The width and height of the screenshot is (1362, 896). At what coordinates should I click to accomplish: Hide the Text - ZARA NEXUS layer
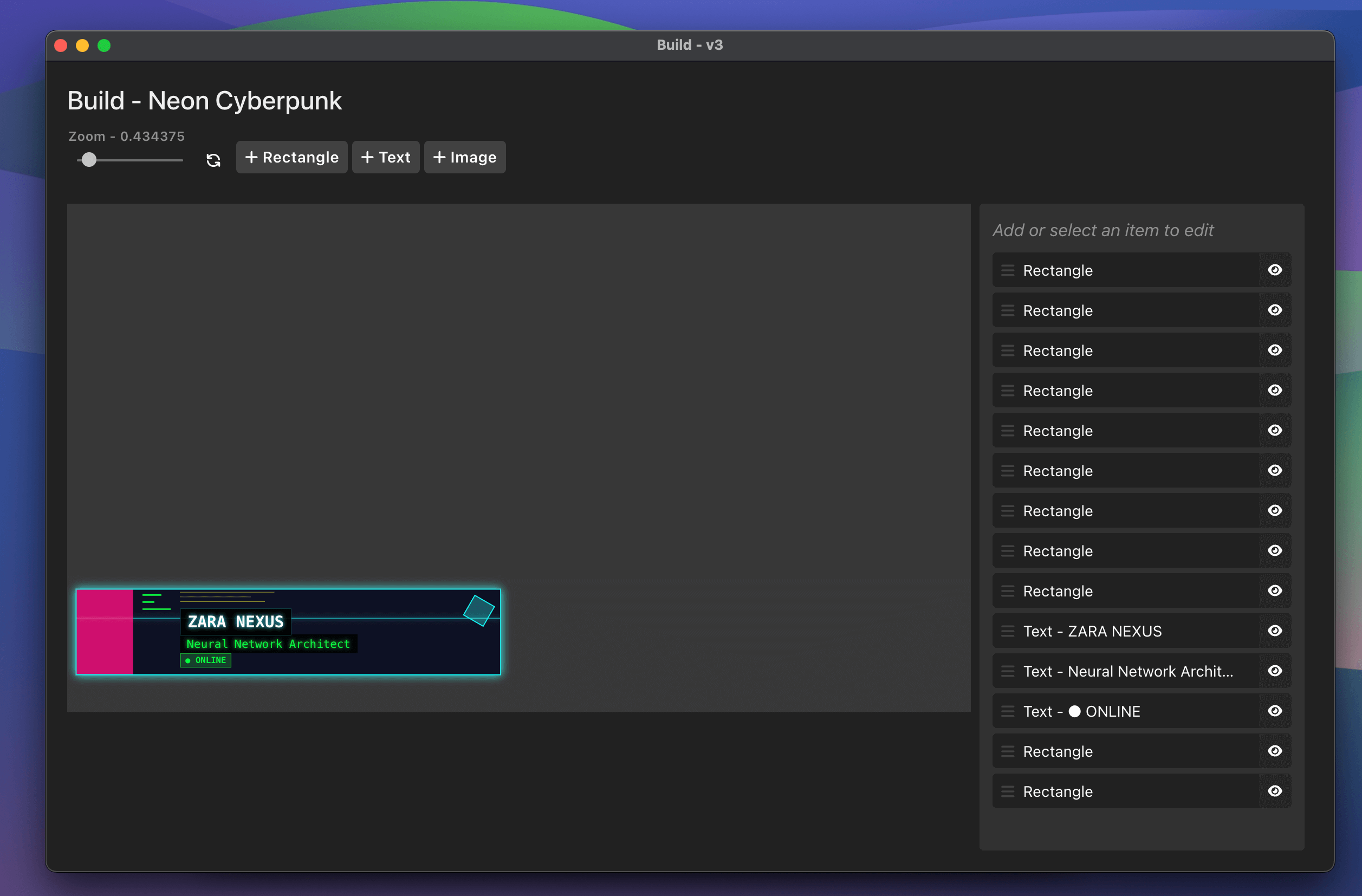pos(1275,631)
